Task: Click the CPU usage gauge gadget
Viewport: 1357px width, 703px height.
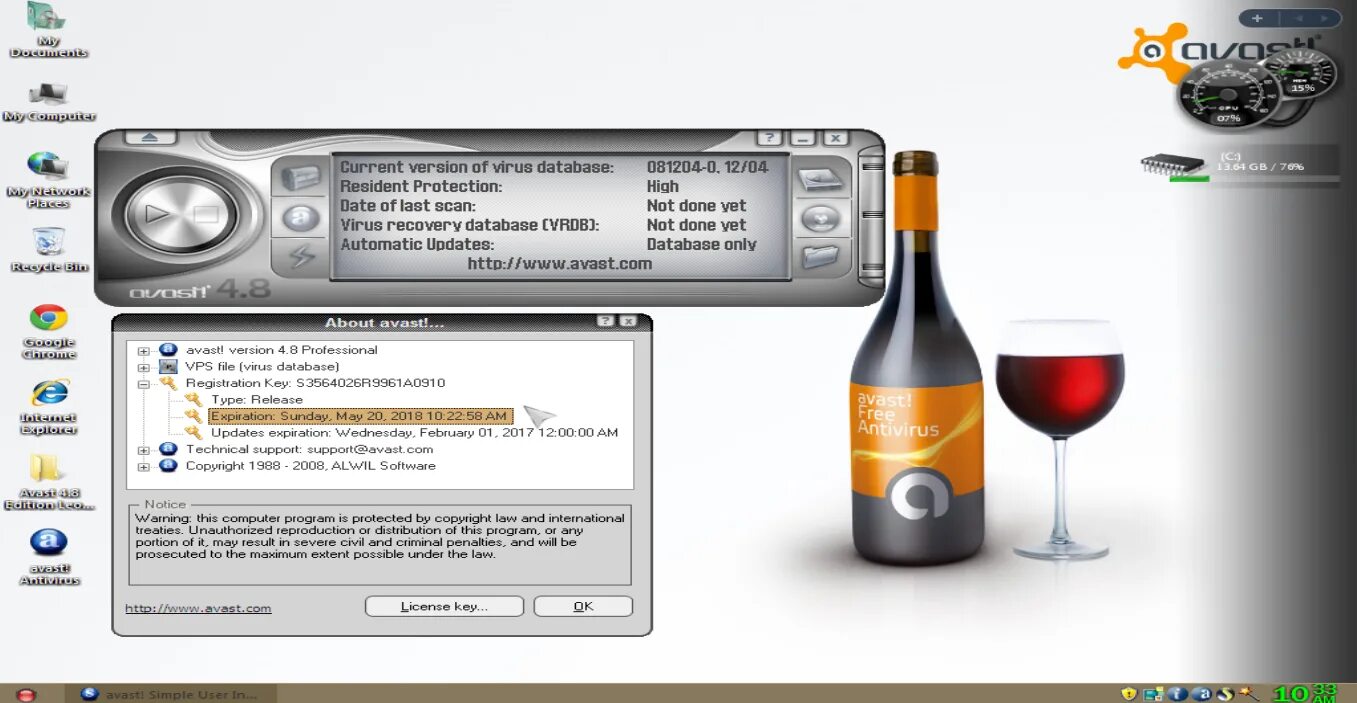Action: 1228,95
